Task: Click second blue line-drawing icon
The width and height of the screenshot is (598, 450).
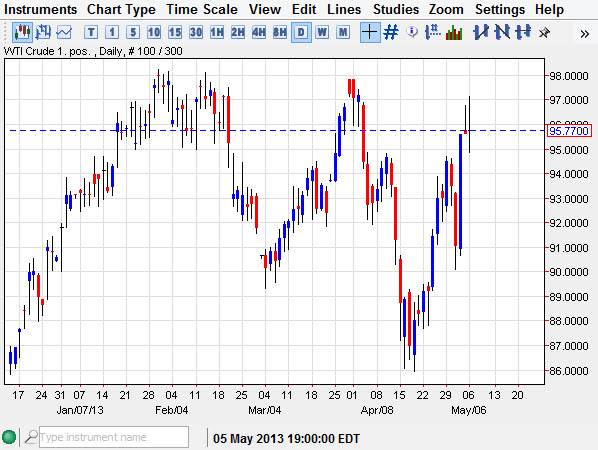Action: (x=502, y=32)
